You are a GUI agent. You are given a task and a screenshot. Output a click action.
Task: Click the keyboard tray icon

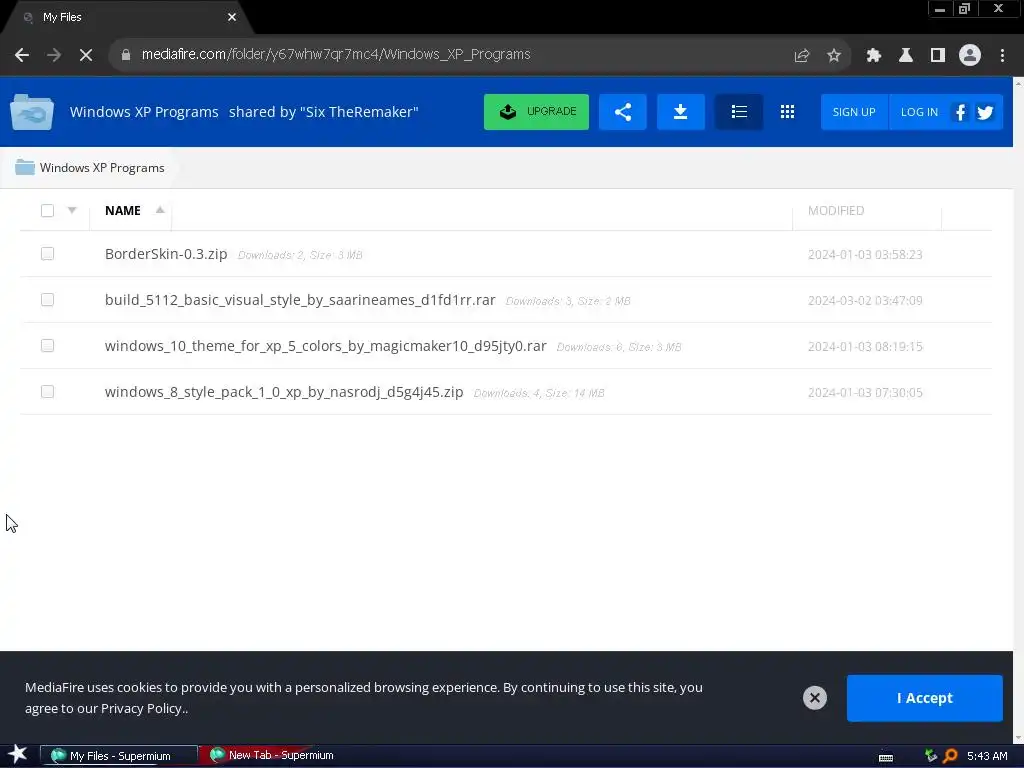[x=886, y=757]
